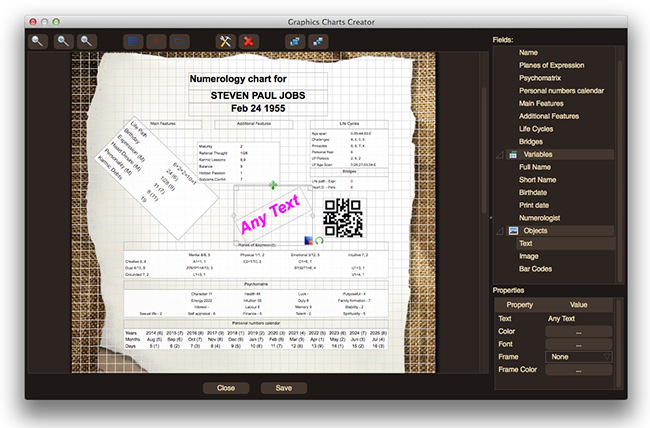Image resolution: width=650 pixels, height=428 pixels.
Task: Open the Frame Color property picker button
Action: (578, 370)
